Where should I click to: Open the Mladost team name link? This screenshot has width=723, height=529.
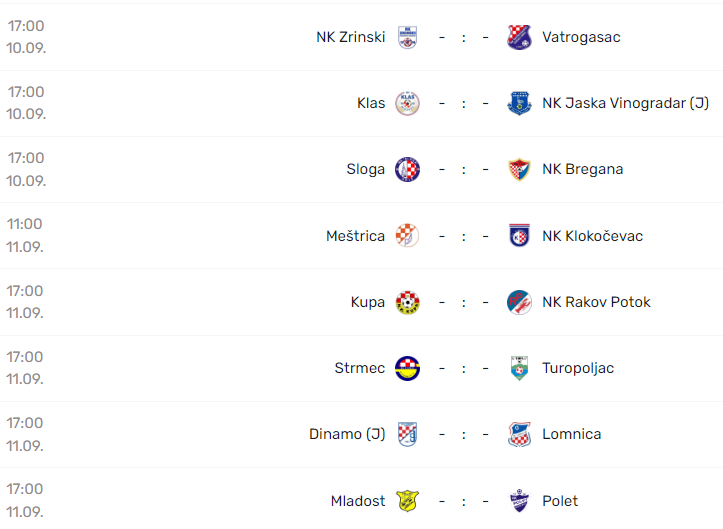(358, 501)
